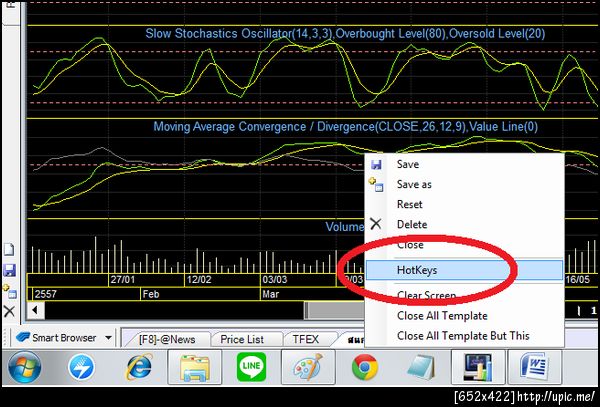Click the Slow Stochastics Oscillator title
The width and height of the screenshot is (600, 407).
click(x=345, y=34)
